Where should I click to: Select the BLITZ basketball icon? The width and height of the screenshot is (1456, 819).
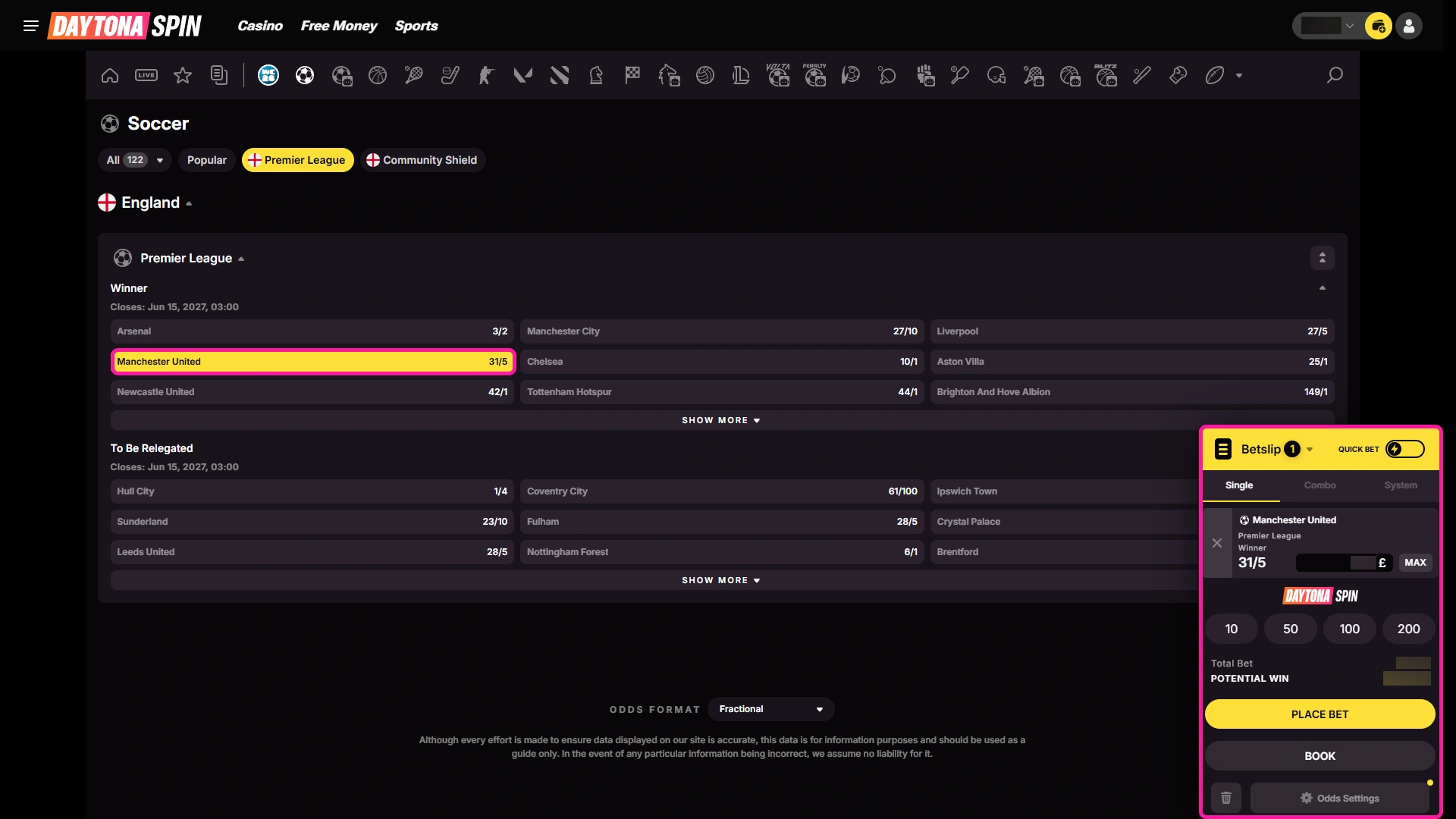point(1106,75)
